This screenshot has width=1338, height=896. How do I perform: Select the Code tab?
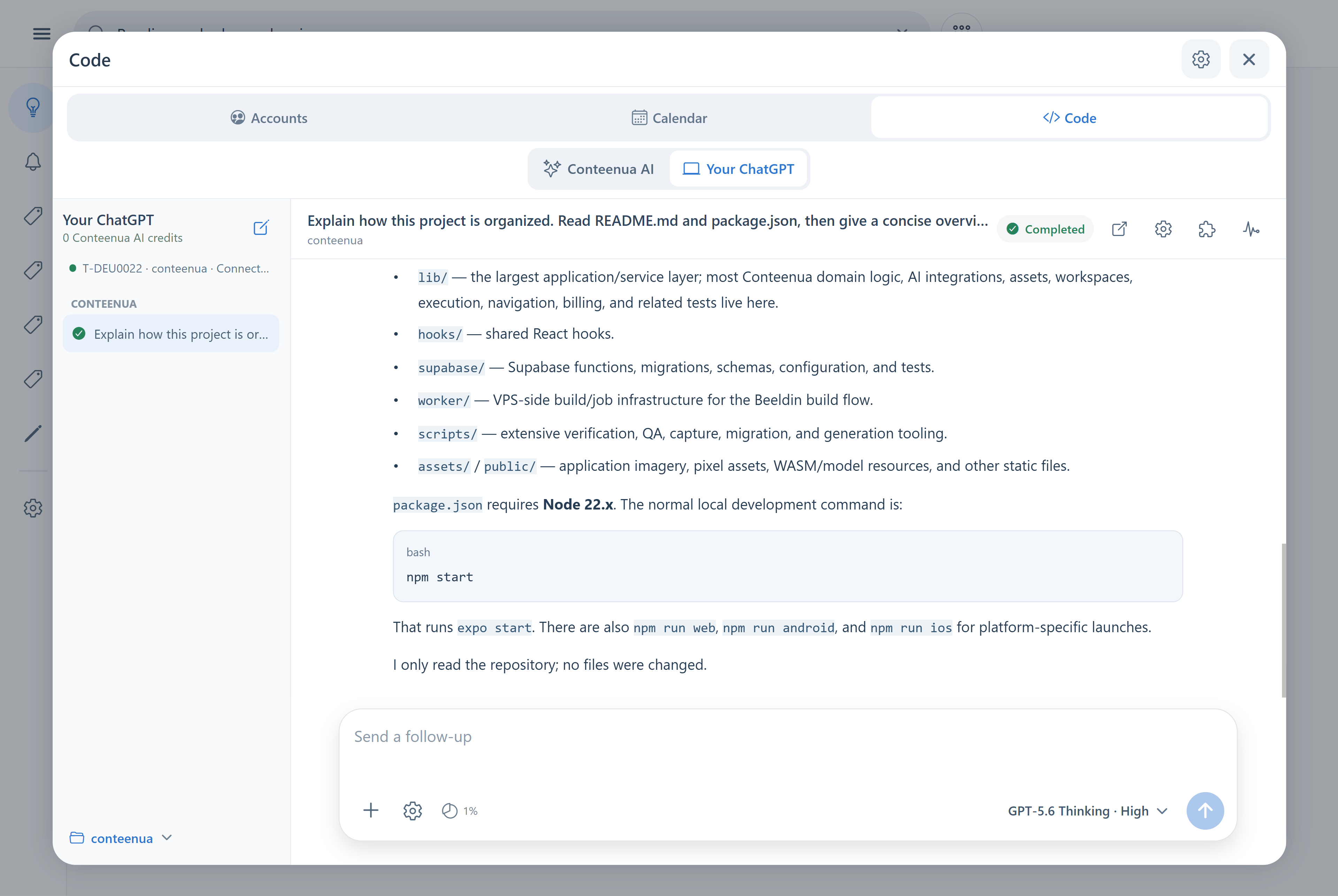point(1069,118)
